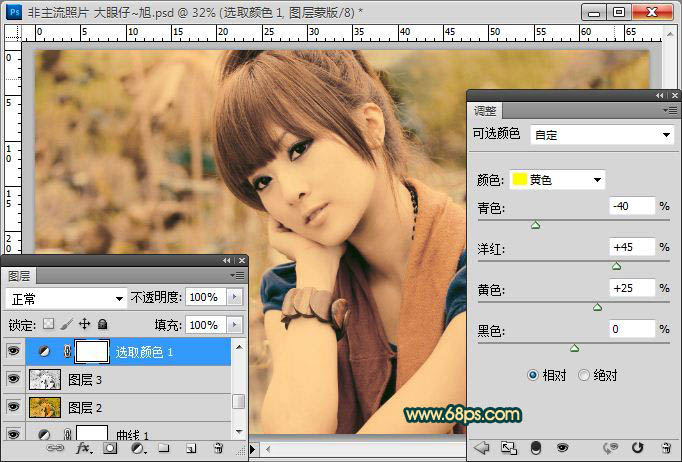Screen dimensions: 682x462
Task: Hide the 图层 3 layer
Action: click(x=13, y=379)
